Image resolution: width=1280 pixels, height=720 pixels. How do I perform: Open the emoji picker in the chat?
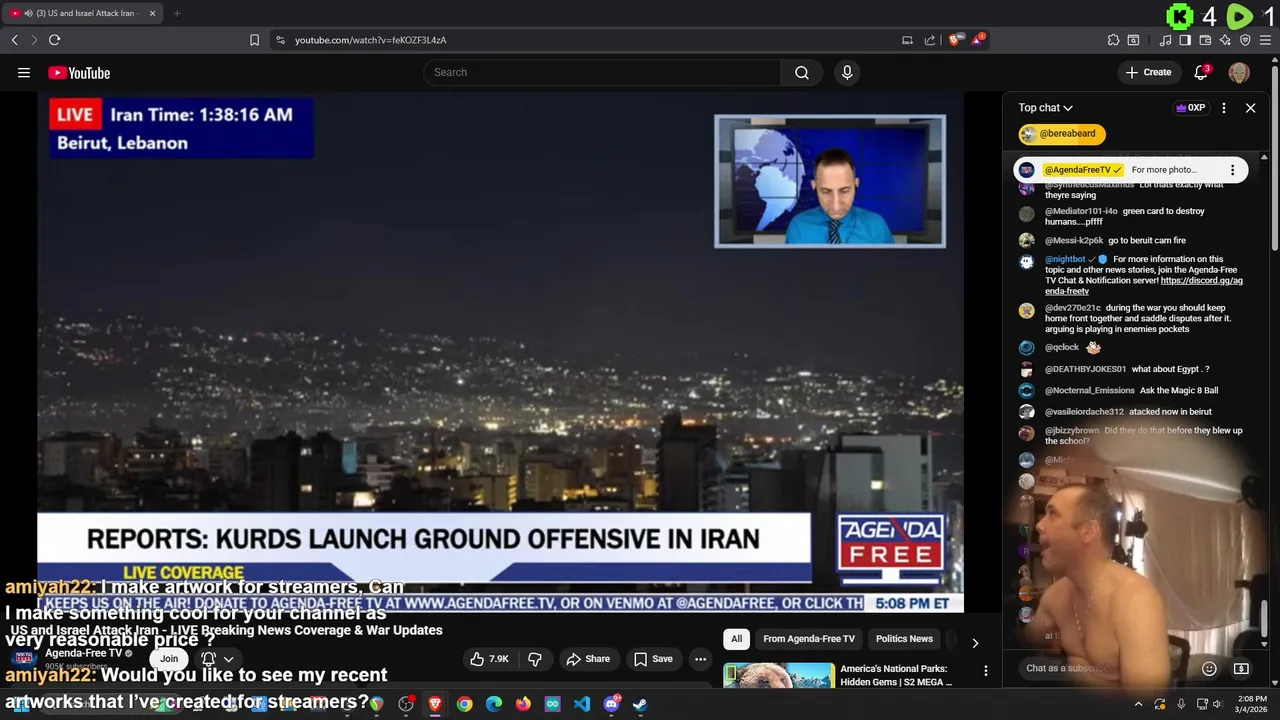(x=1209, y=668)
